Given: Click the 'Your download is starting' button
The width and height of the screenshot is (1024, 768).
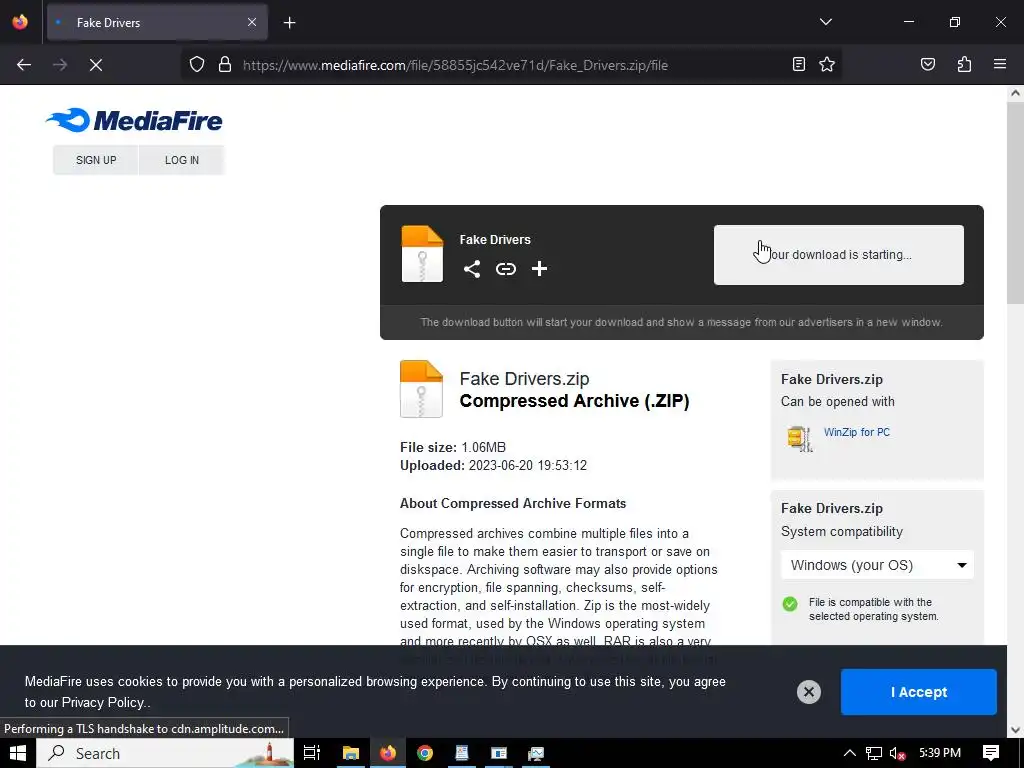Looking at the screenshot, I should coord(839,255).
